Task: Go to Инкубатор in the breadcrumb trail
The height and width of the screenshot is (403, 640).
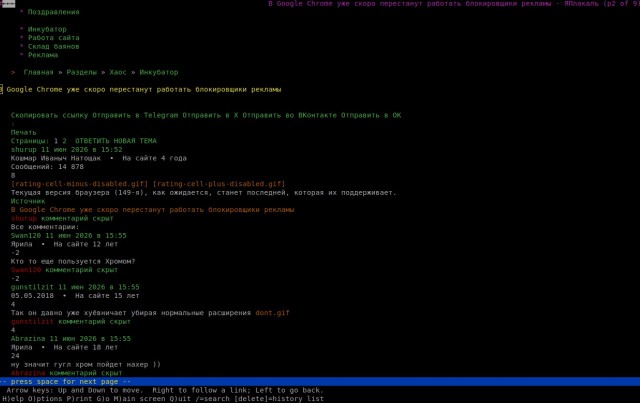Action: pyautogui.click(x=159, y=72)
